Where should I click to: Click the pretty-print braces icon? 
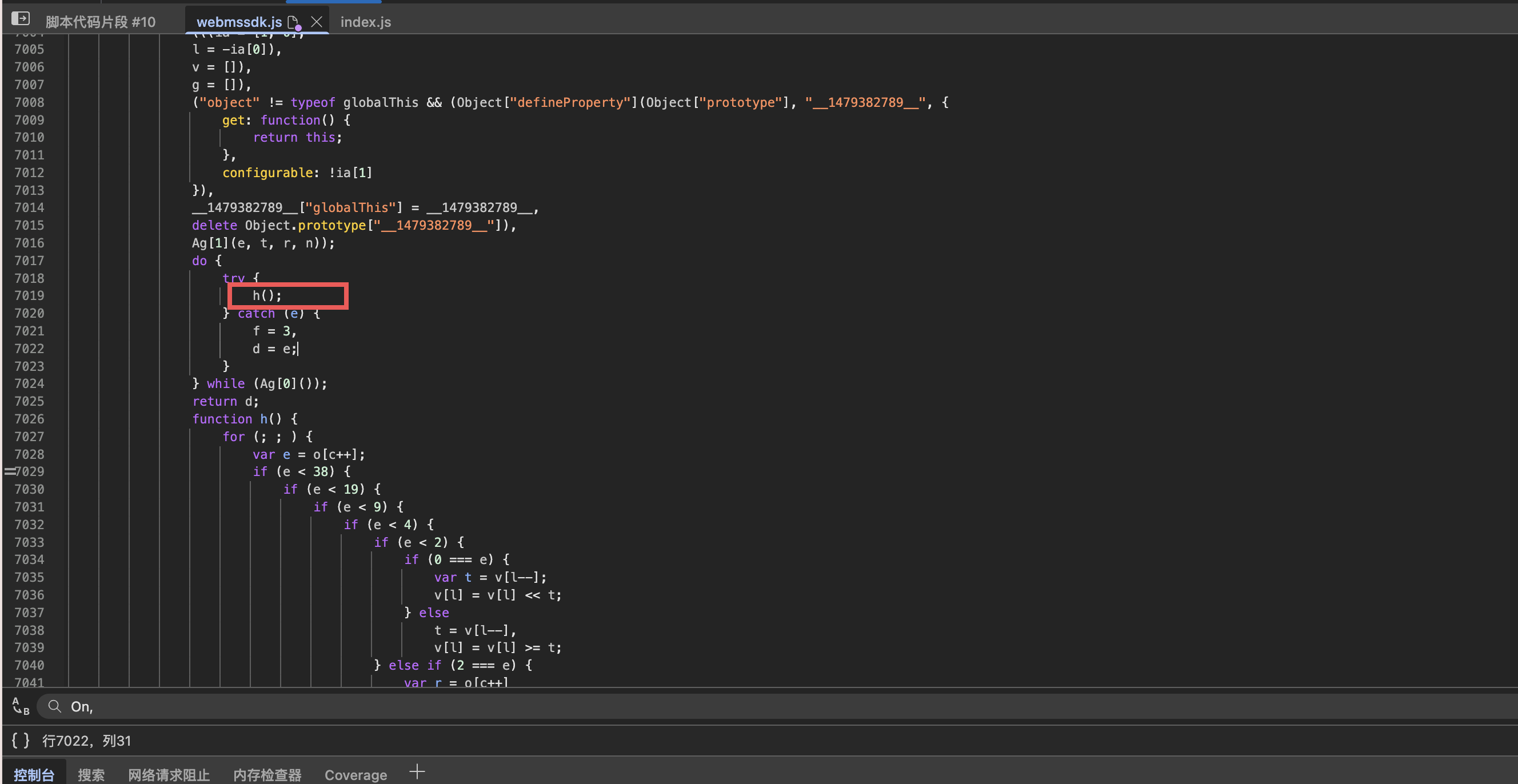[21, 741]
